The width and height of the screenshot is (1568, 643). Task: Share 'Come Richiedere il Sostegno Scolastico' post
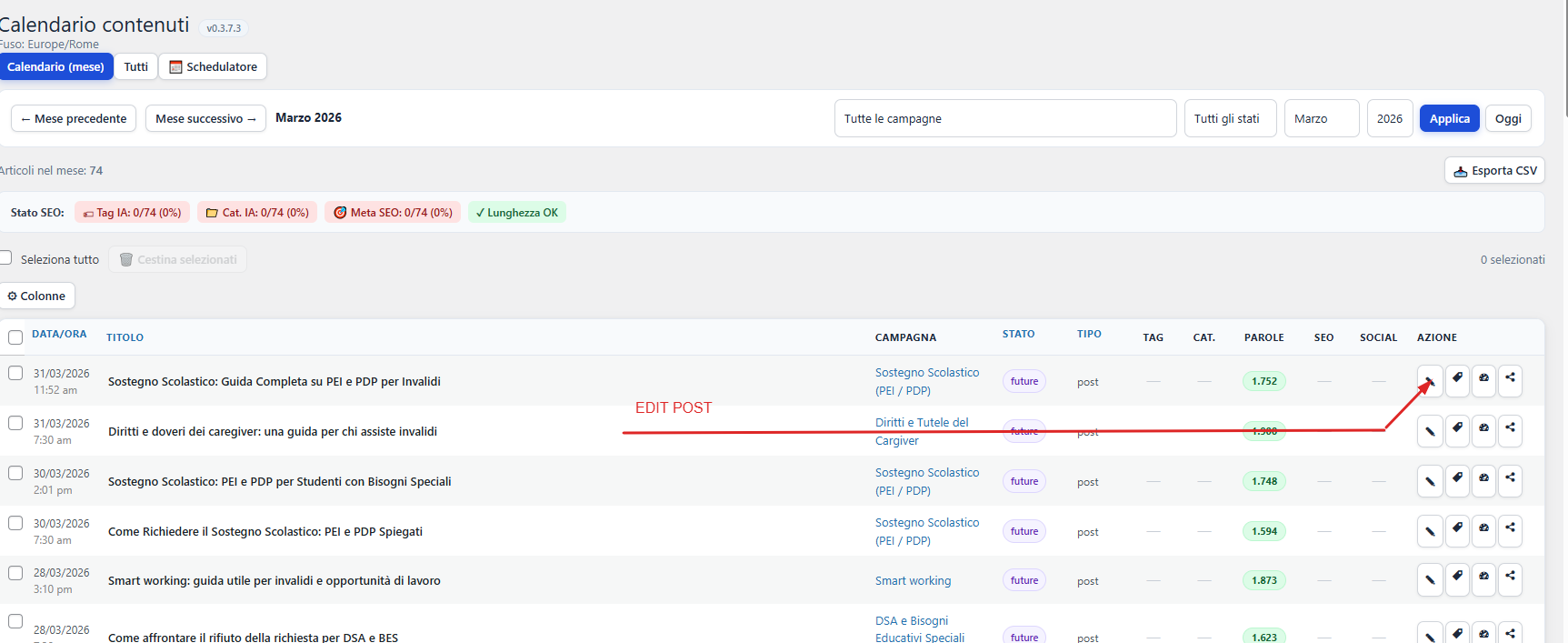point(1510,530)
